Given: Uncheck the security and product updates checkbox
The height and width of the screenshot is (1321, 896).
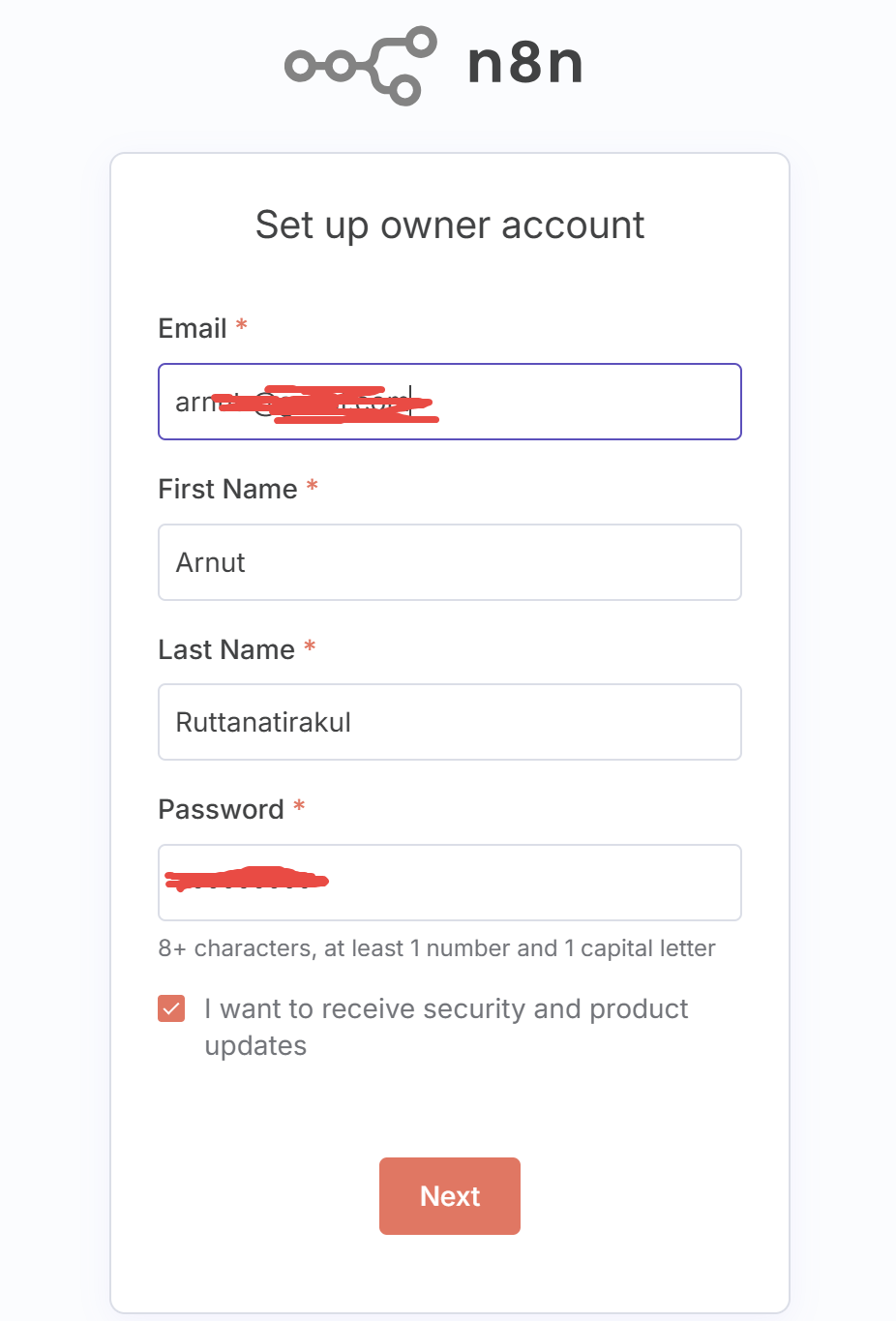Looking at the screenshot, I should (171, 1008).
